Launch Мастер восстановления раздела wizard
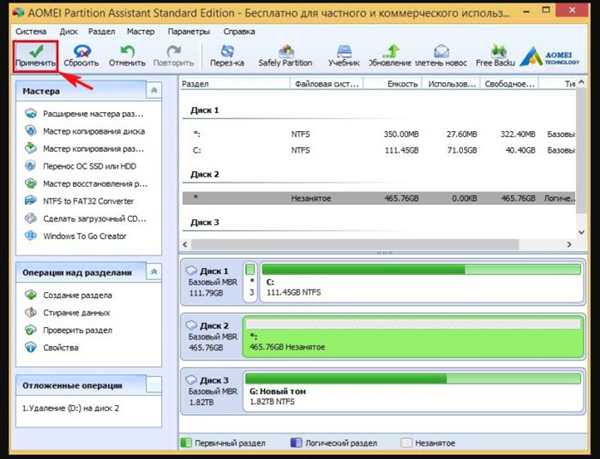600x459 pixels. (86, 184)
